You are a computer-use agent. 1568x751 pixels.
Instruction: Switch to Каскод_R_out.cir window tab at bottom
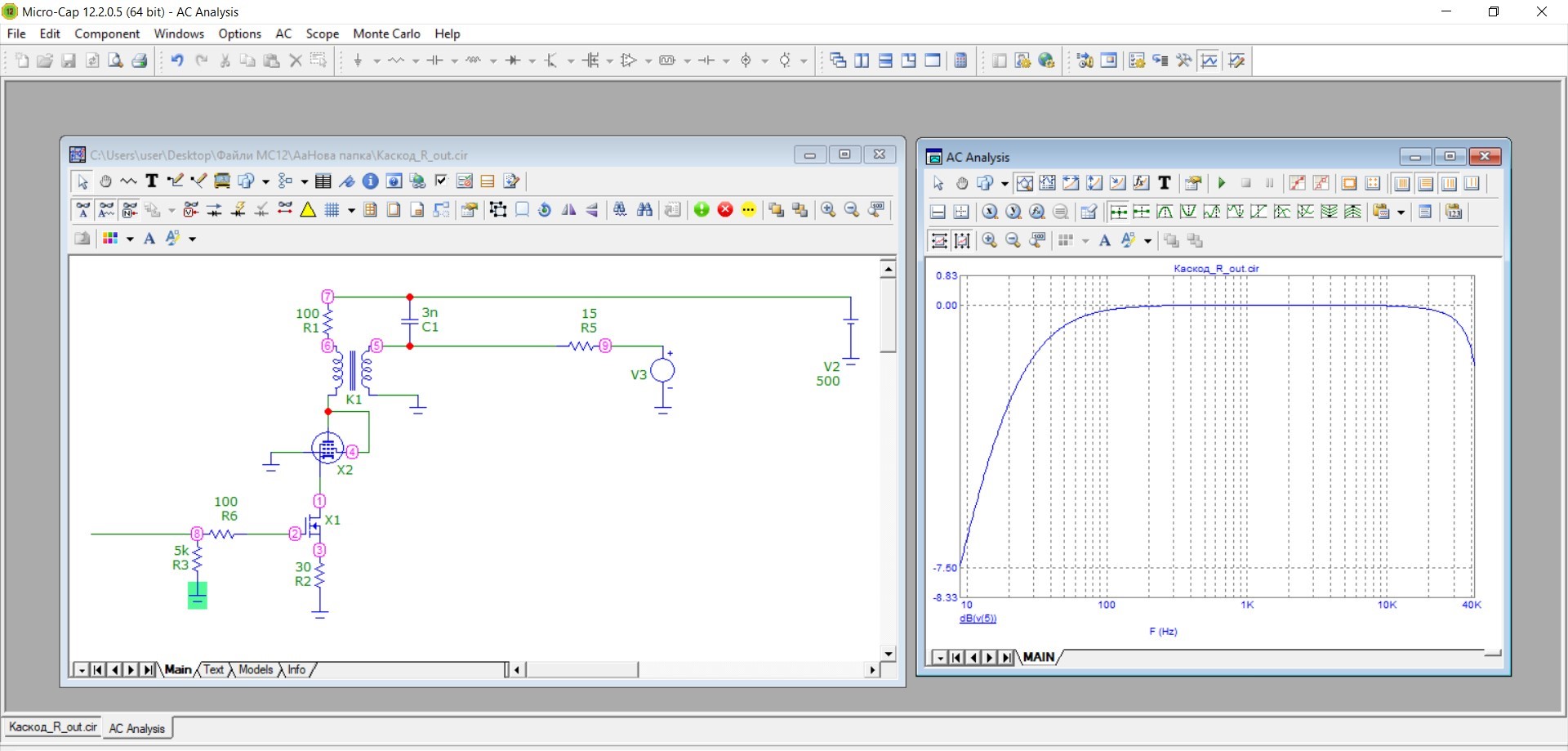(53, 727)
